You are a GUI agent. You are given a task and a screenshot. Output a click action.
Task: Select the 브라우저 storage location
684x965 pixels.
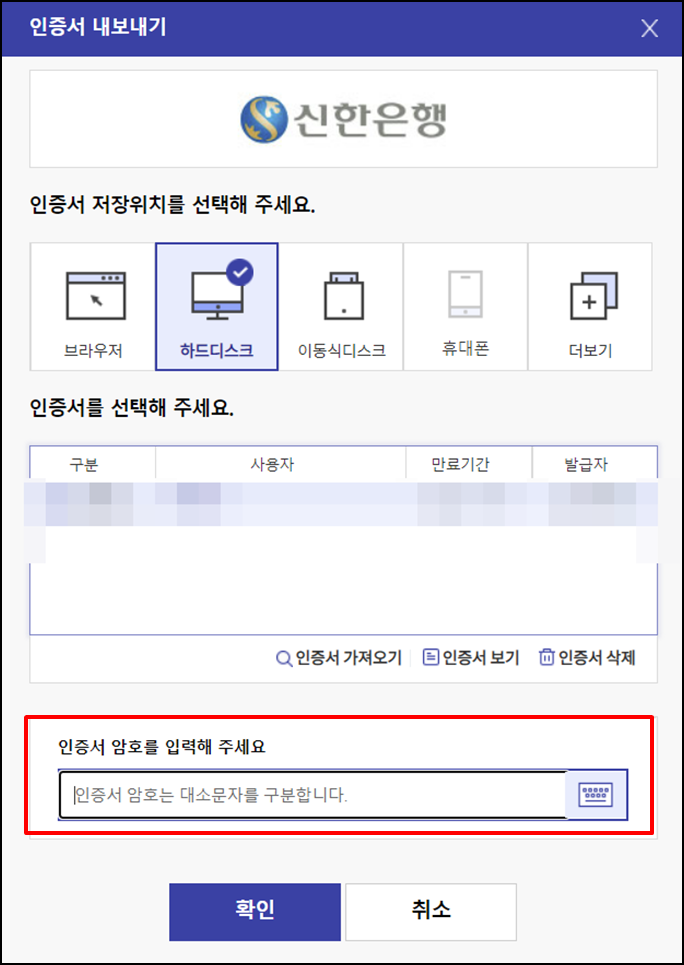[92, 306]
